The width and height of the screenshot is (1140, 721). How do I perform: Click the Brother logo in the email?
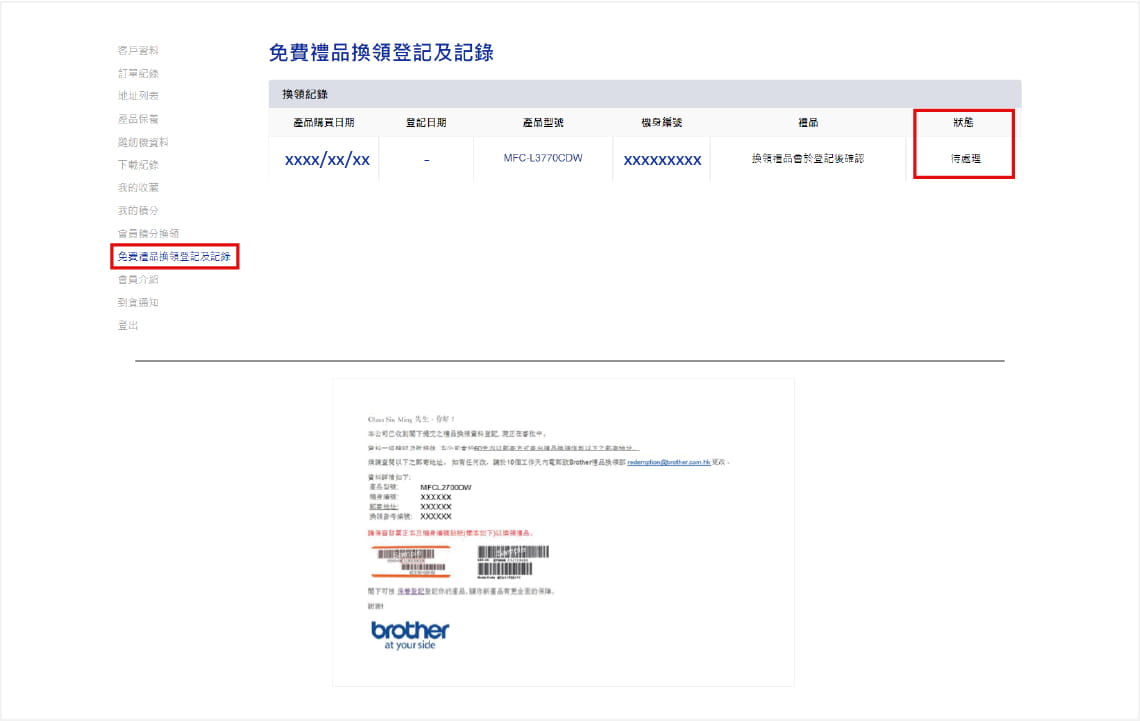pyautogui.click(x=410, y=635)
